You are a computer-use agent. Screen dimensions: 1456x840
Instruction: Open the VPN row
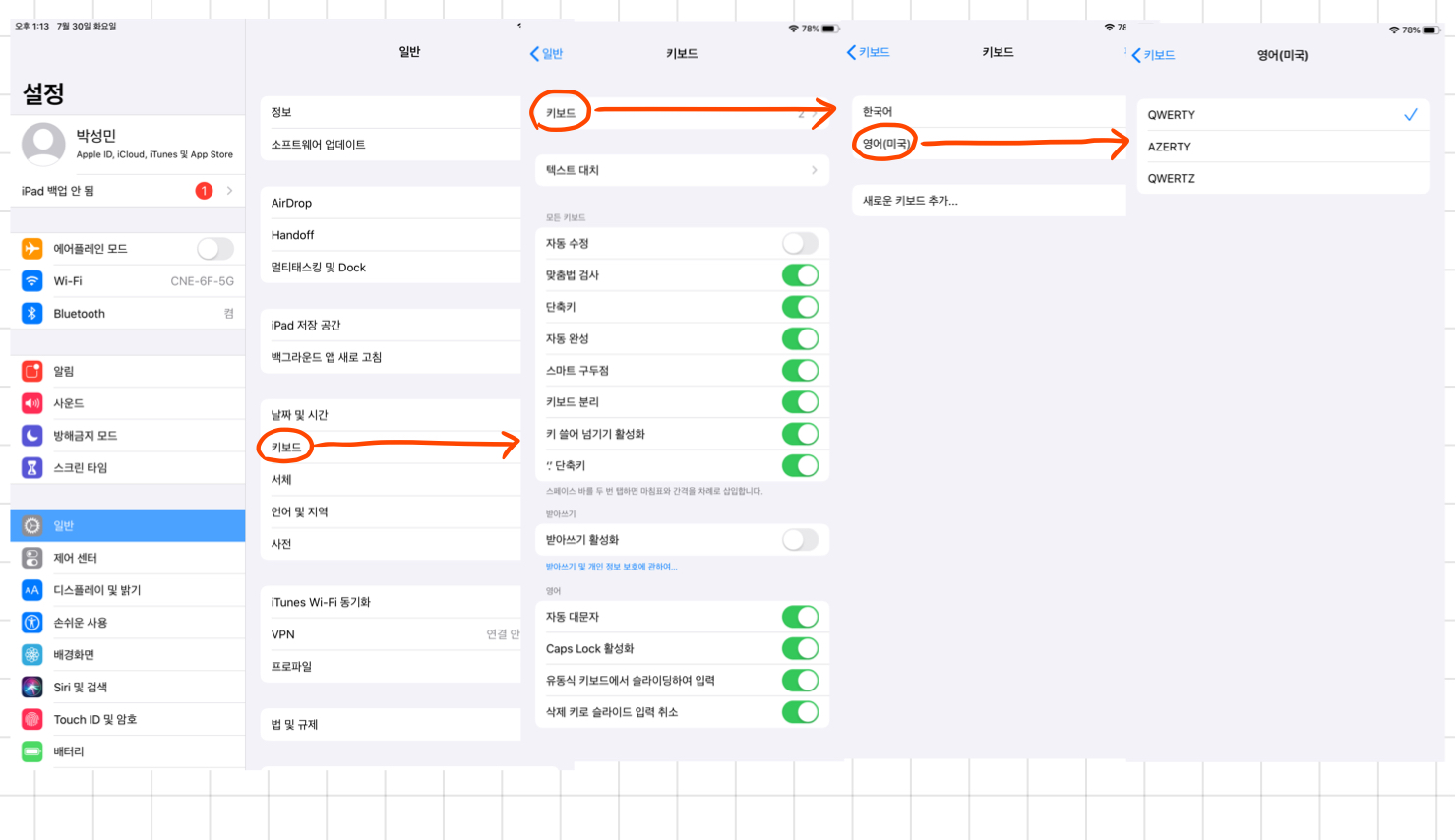click(x=391, y=634)
